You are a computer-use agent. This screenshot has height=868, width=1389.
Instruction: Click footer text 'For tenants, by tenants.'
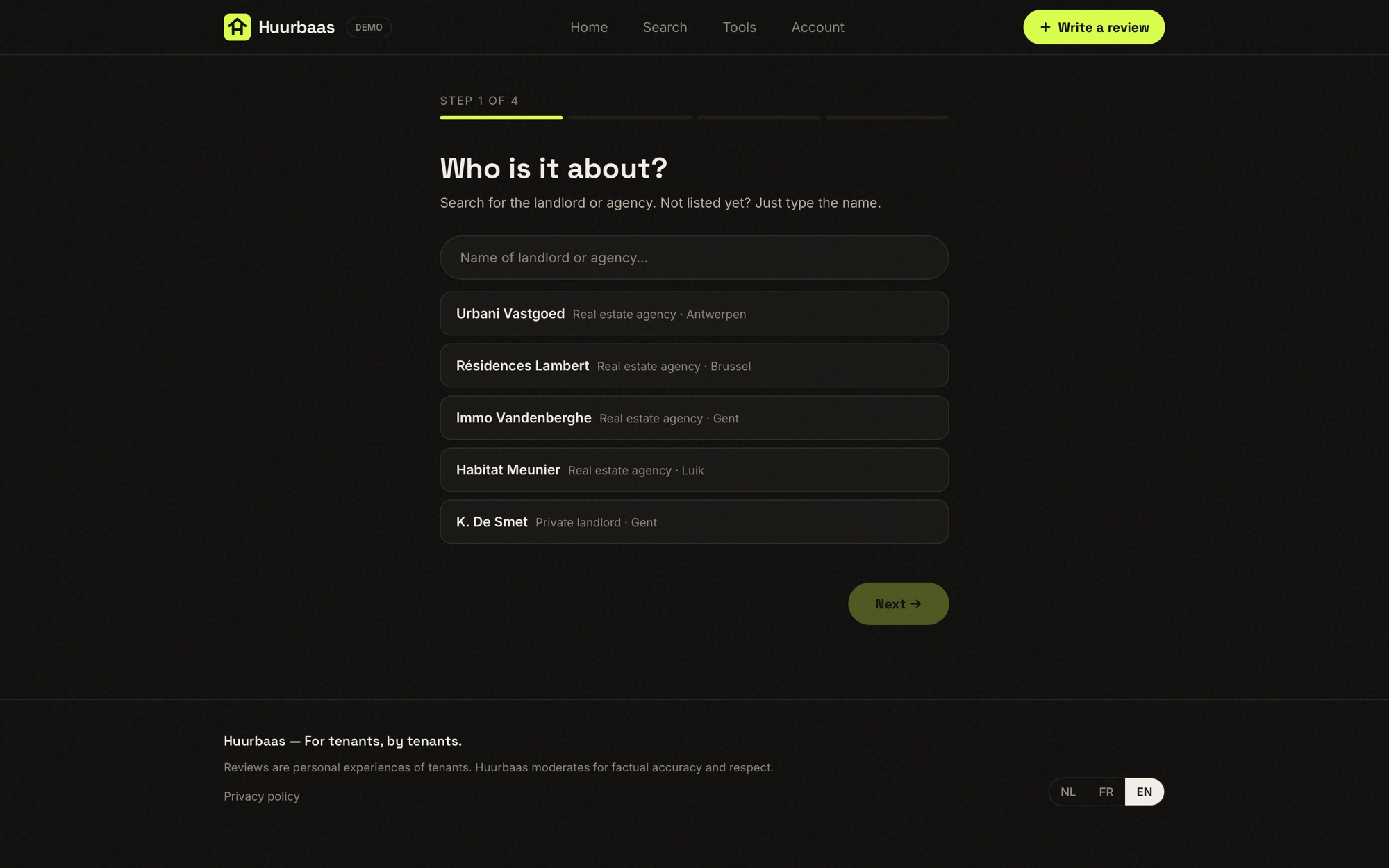tap(383, 741)
